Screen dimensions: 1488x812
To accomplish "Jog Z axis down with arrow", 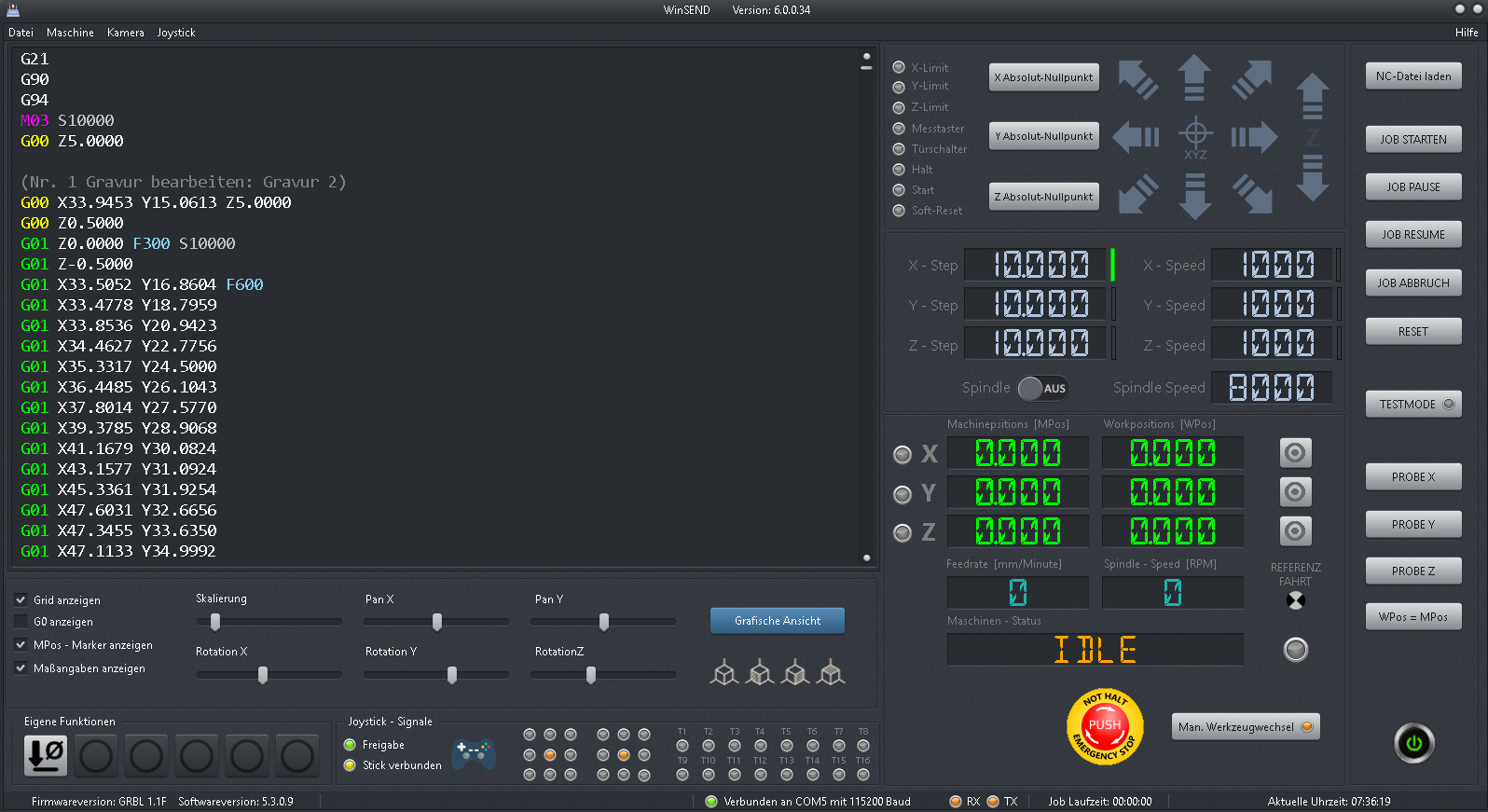I will click(x=1312, y=177).
